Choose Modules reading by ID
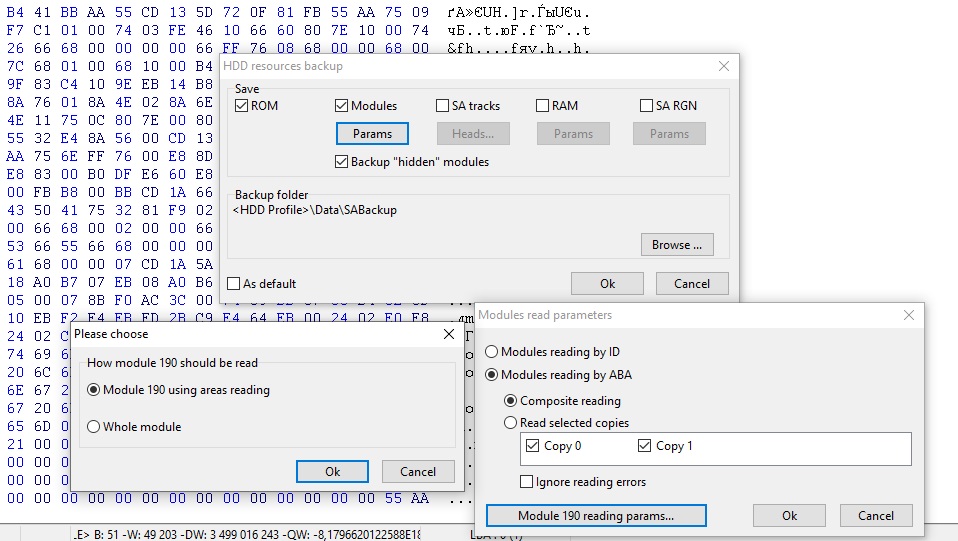 491,352
